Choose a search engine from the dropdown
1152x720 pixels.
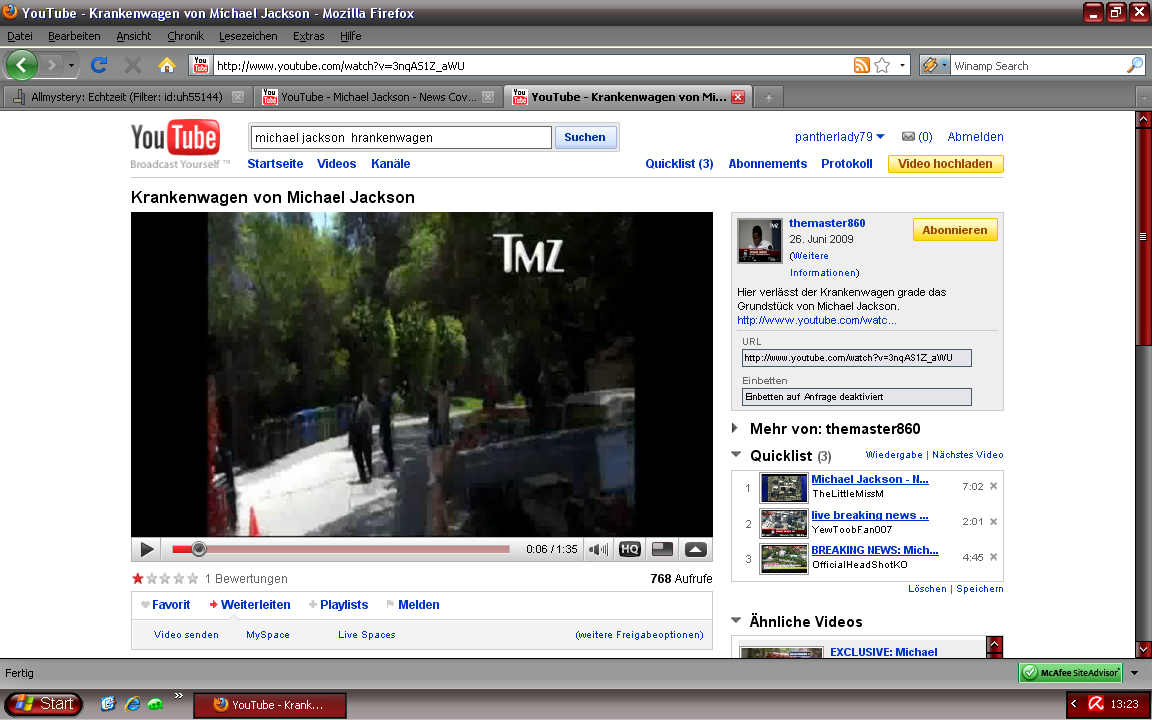(935, 65)
